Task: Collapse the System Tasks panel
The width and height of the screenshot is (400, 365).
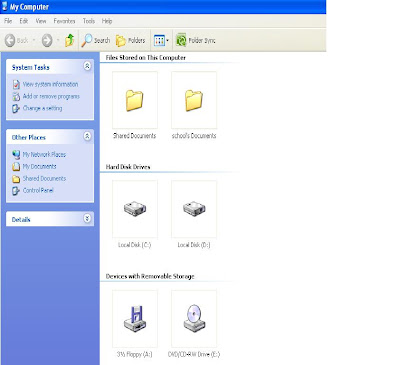Action: pyautogui.click(x=87, y=66)
